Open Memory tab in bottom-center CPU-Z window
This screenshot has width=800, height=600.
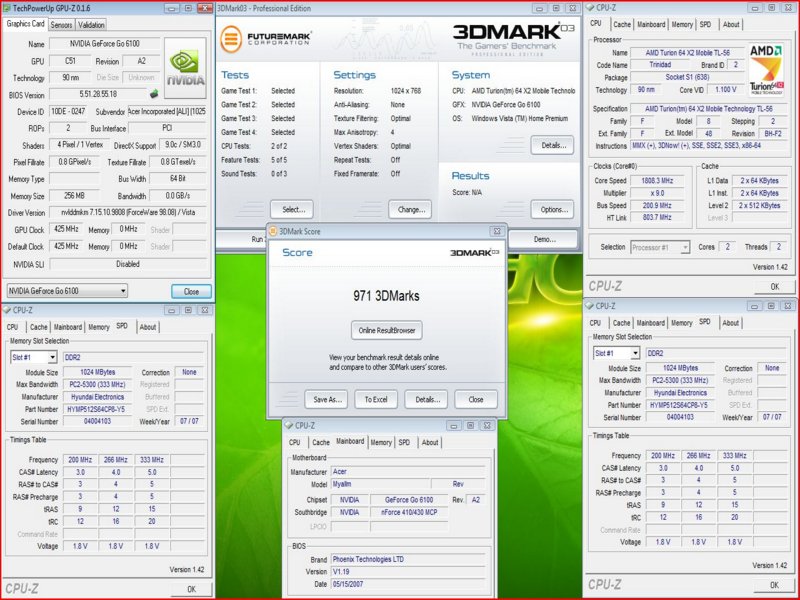click(x=381, y=442)
